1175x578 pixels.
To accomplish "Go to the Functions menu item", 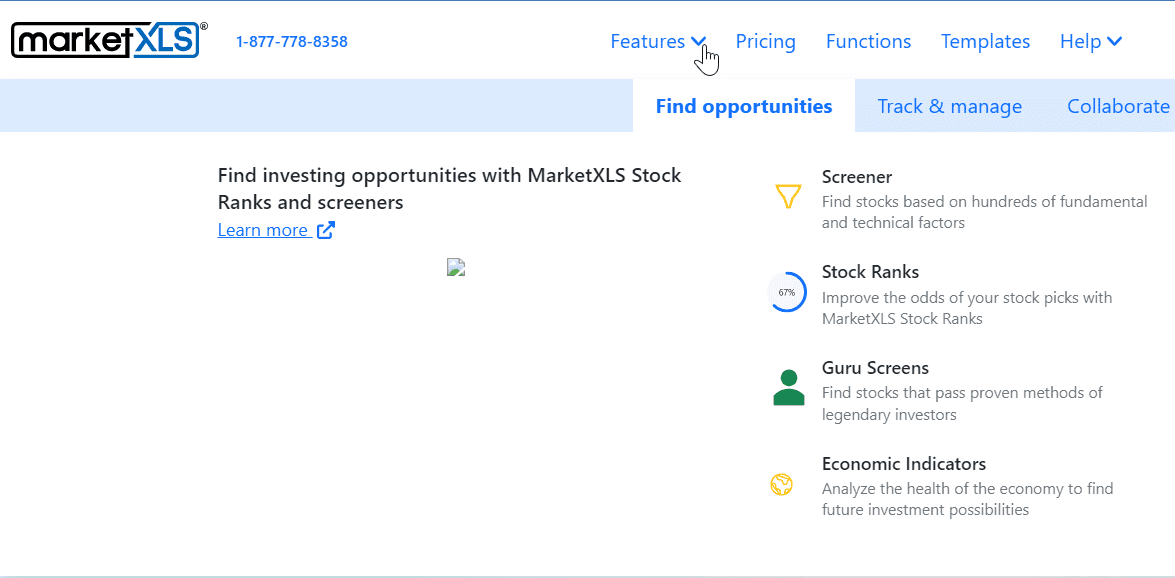I will (868, 42).
